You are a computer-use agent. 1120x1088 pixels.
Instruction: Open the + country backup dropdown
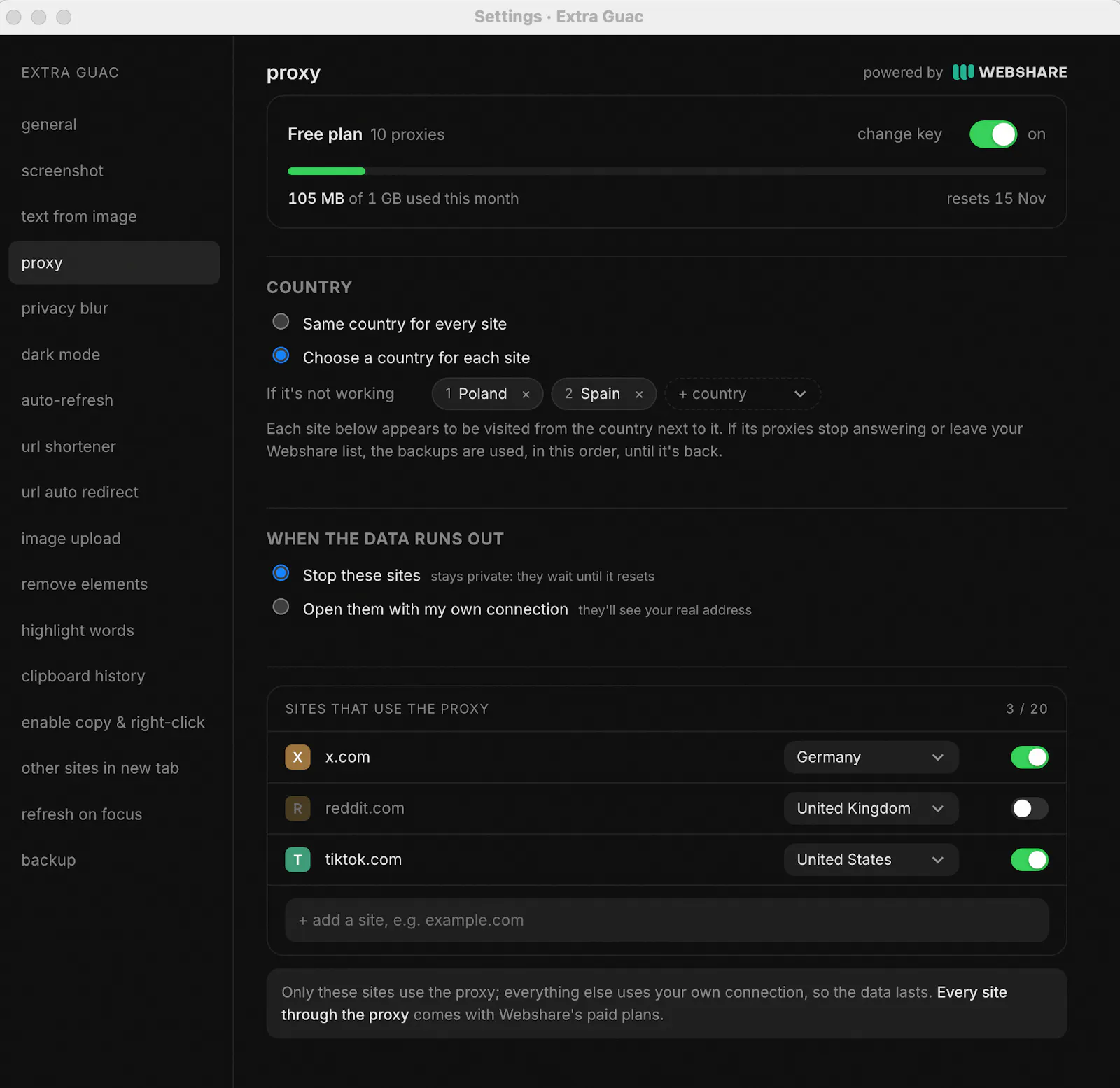(743, 394)
